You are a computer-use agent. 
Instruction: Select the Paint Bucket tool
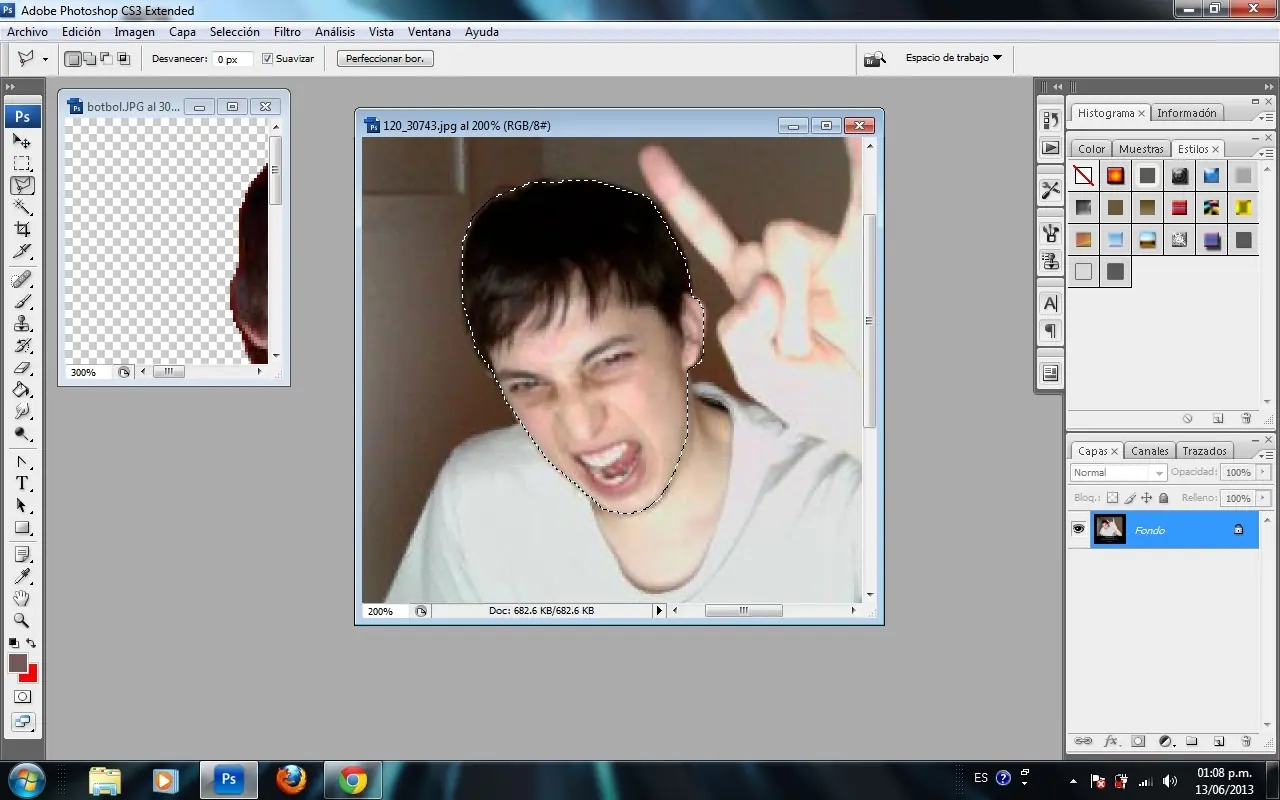pyautogui.click(x=22, y=390)
